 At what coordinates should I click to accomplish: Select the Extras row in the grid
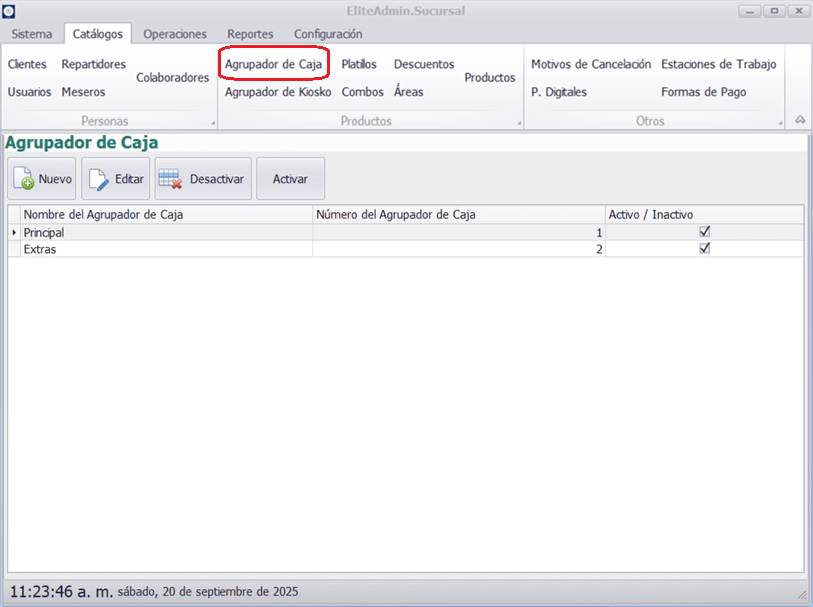coord(160,249)
